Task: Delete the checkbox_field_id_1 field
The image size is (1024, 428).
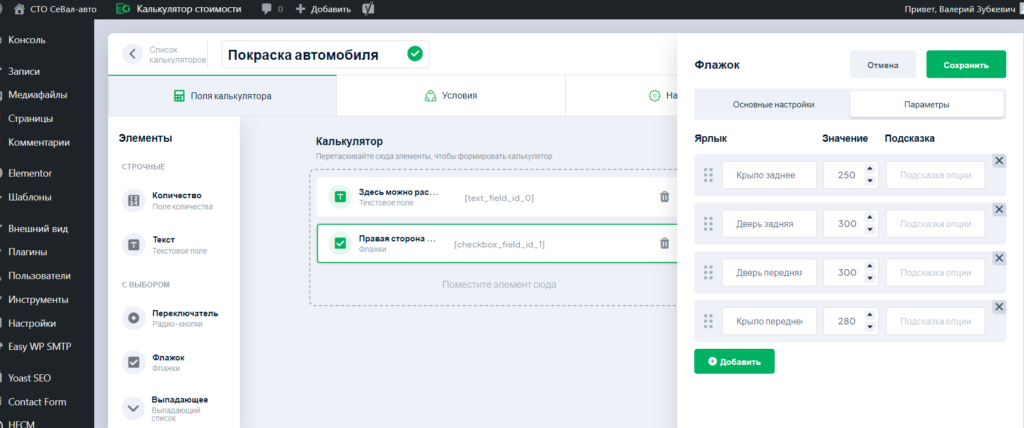Action: click(x=664, y=243)
